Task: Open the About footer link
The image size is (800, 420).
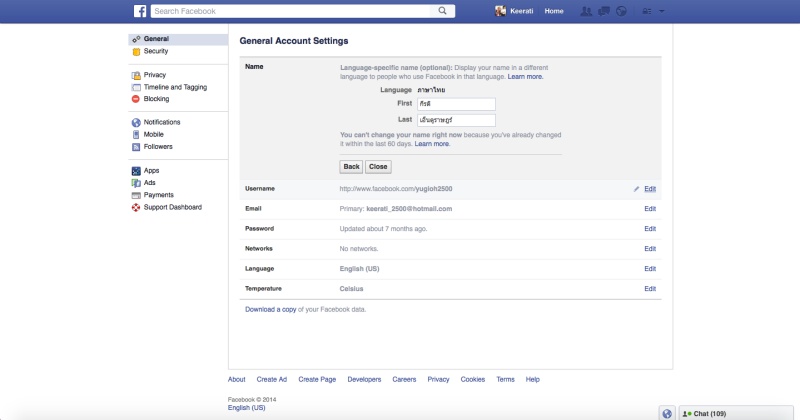Action: point(236,379)
